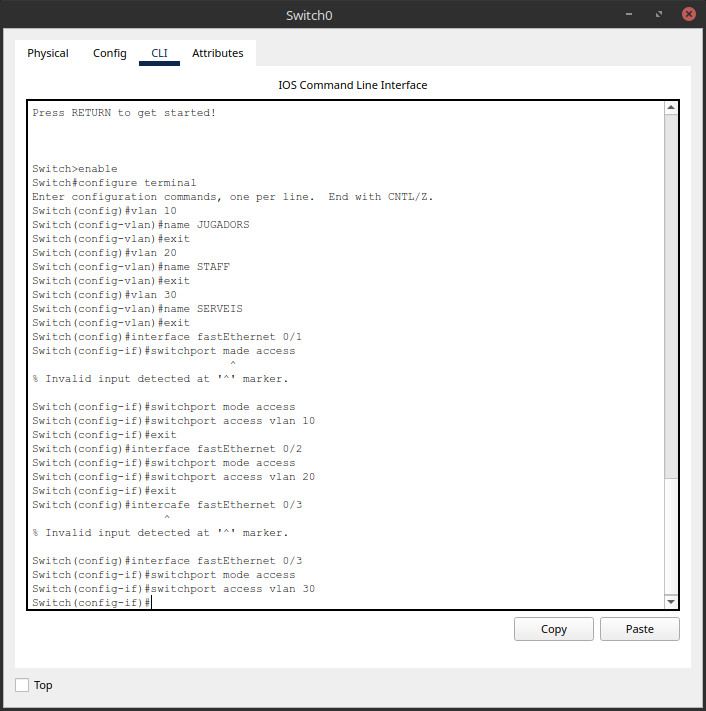Click the 'Press RETURN to get started!' line
This screenshot has width=706, height=711.
click(x=124, y=113)
